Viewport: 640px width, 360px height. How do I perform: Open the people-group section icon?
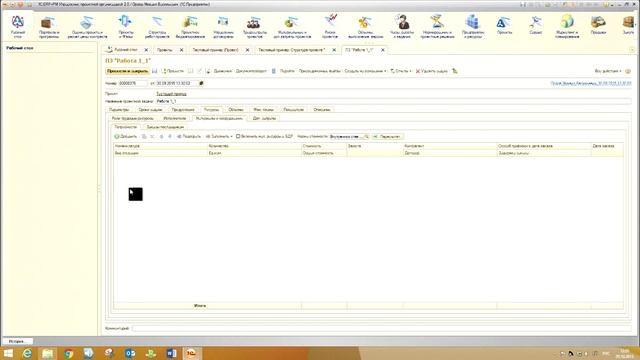click(254, 27)
